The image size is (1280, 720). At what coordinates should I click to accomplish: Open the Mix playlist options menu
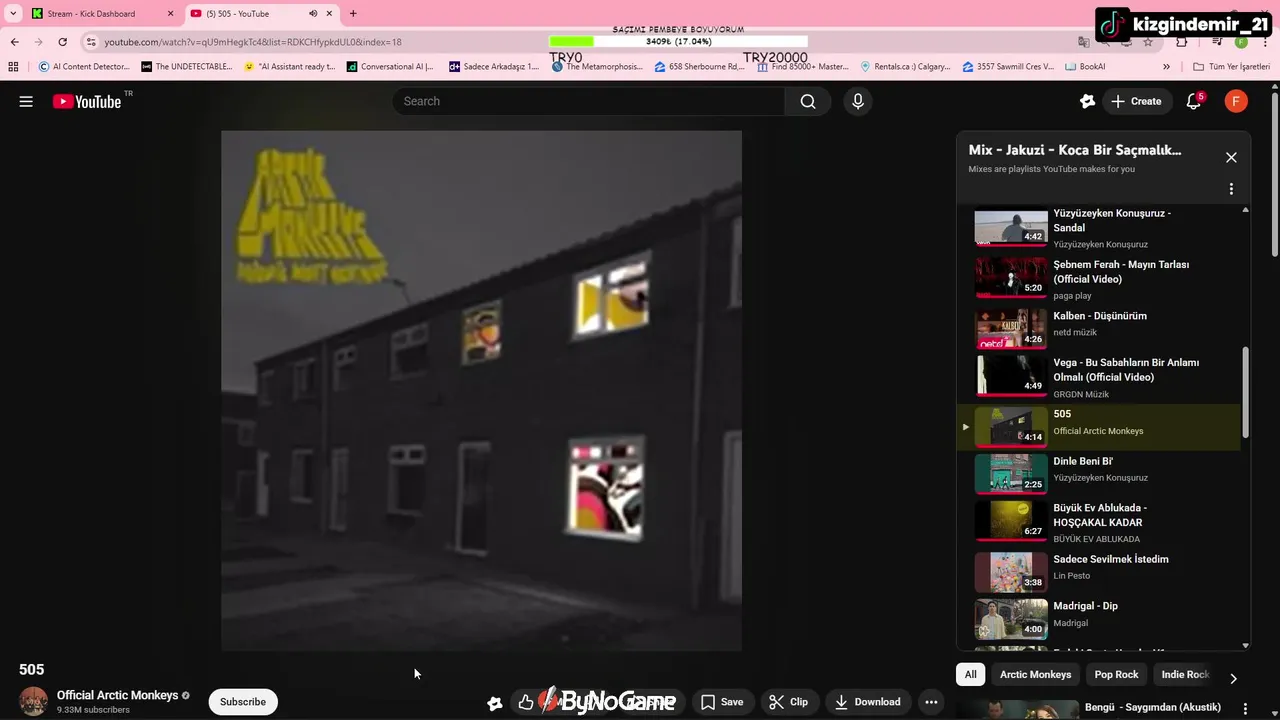1231,189
